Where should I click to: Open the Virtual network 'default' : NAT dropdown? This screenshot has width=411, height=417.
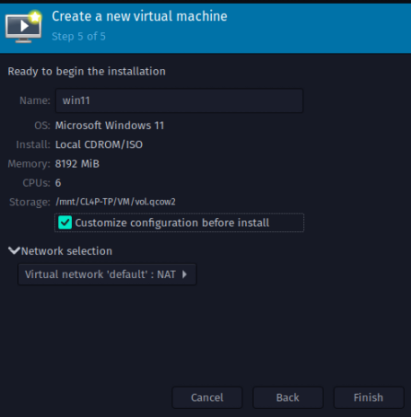coord(107,274)
